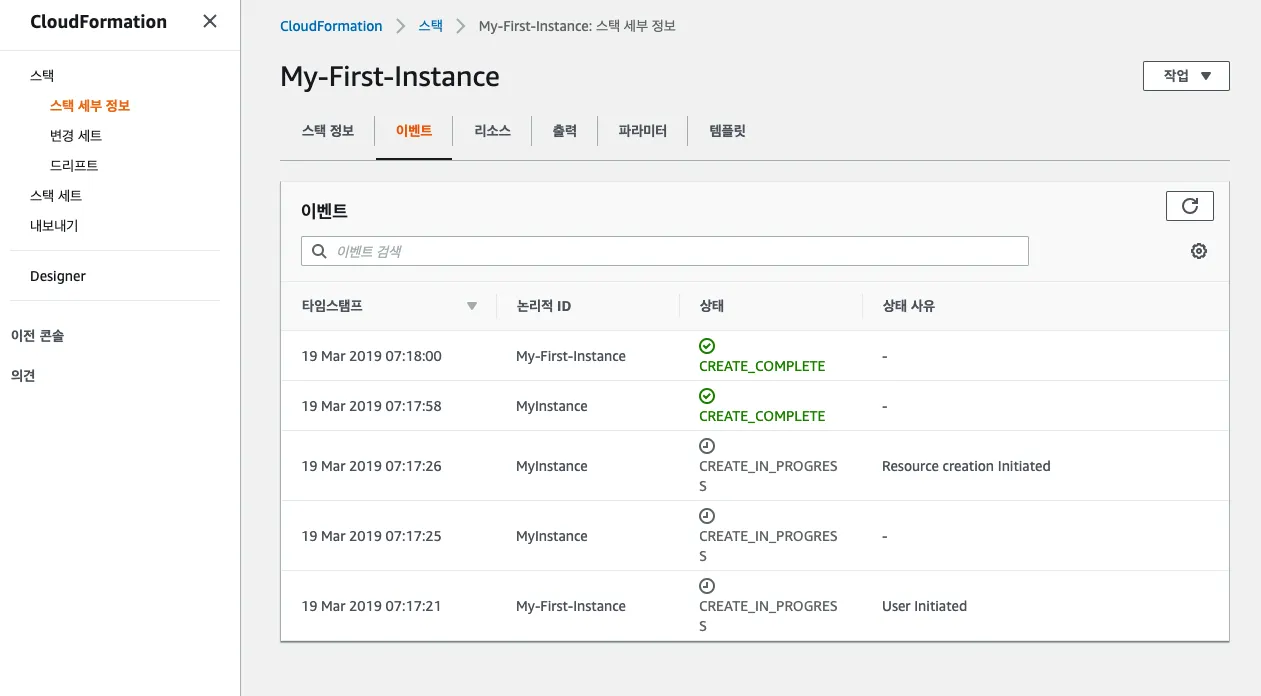Sort by timestamp descending arrow
Viewport: 1261px width, 696px height.
[x=472, y=306]
